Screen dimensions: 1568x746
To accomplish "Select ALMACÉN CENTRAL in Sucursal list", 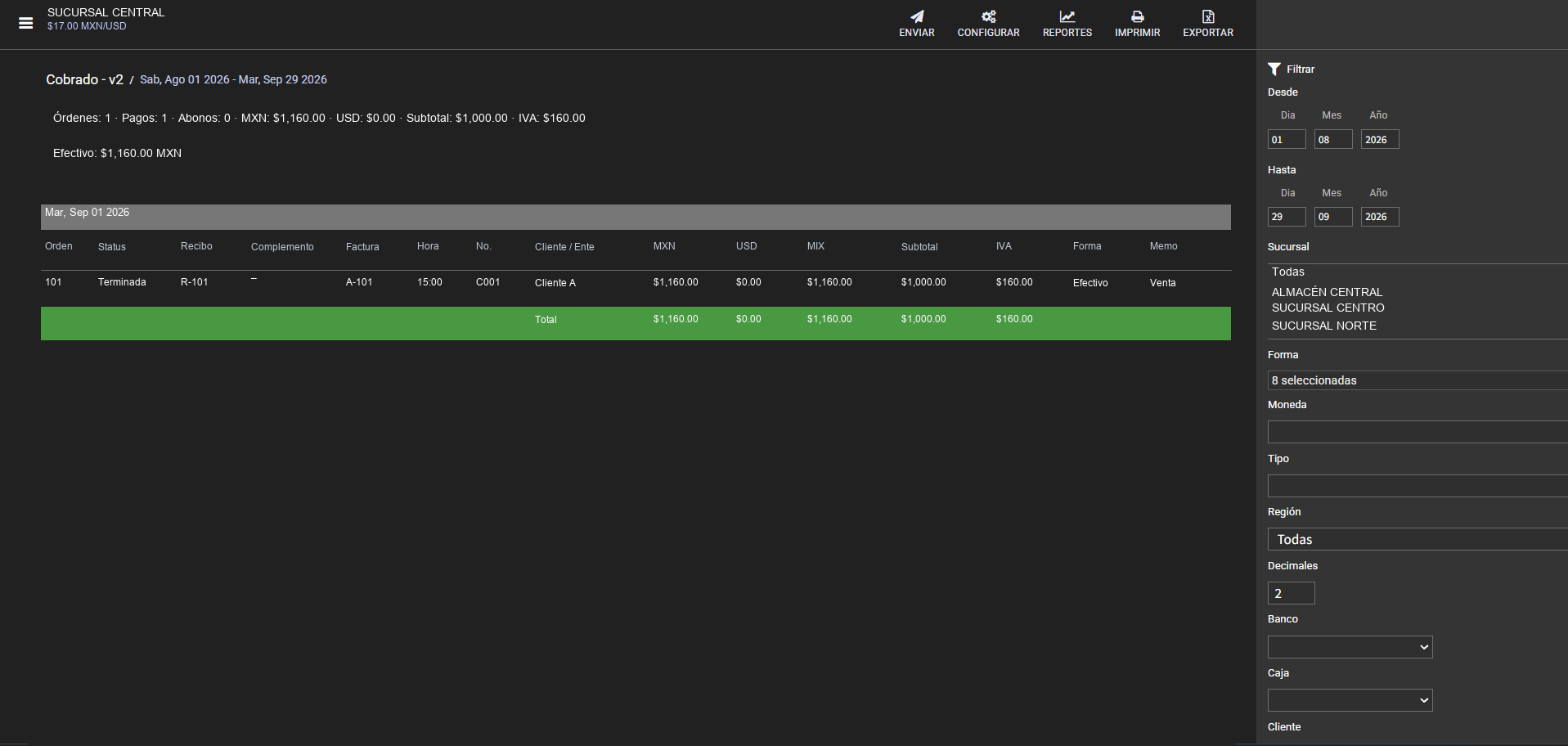I will (x=1327, y=292).
